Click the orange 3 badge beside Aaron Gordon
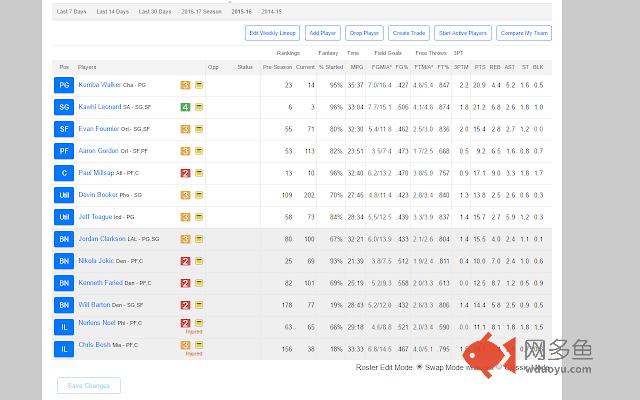Image resolution: width=640 pixels, height=400 pixels. 185,151
